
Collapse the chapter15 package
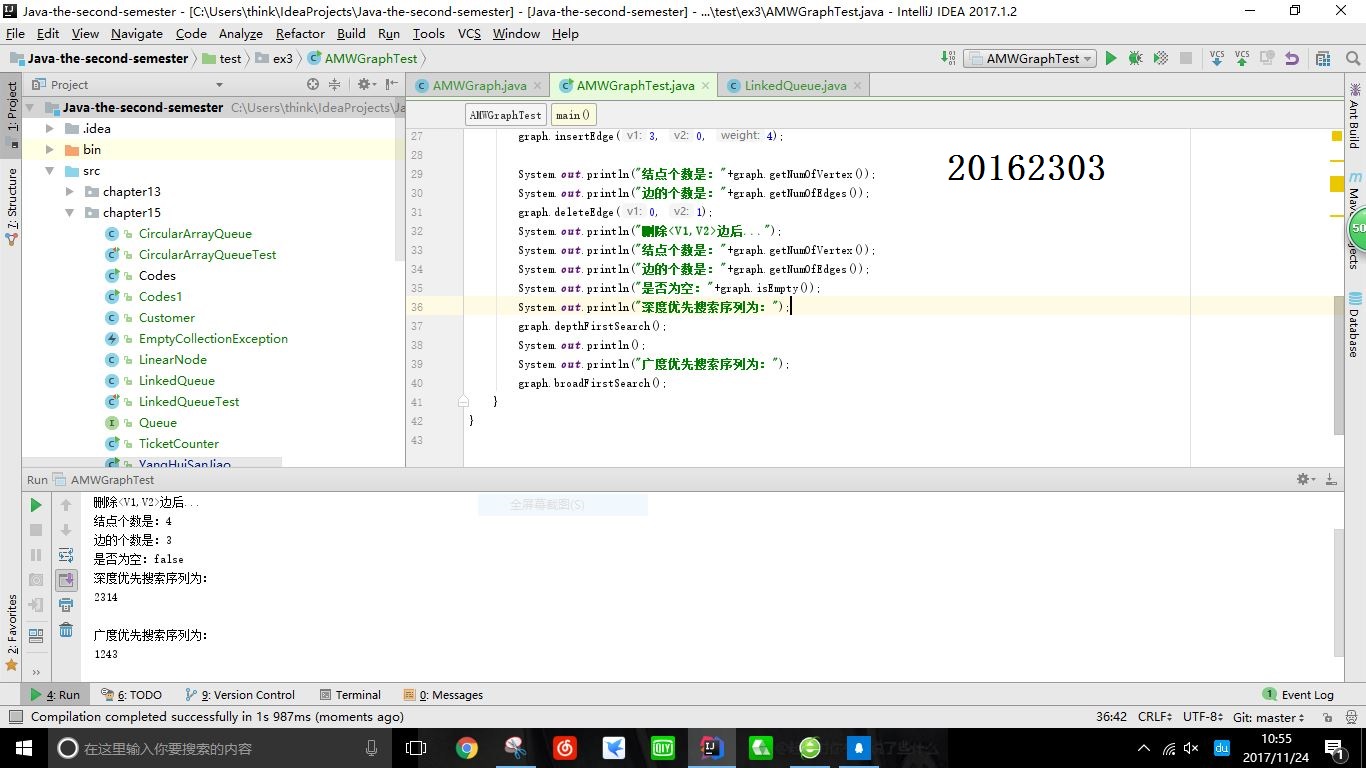point(70,213)
